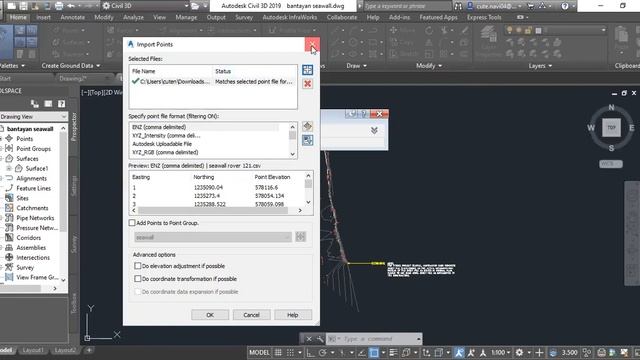Toggle polar tracking icon in status bar
The height and width of the screenshot is (360, 640).
(322, 353)
